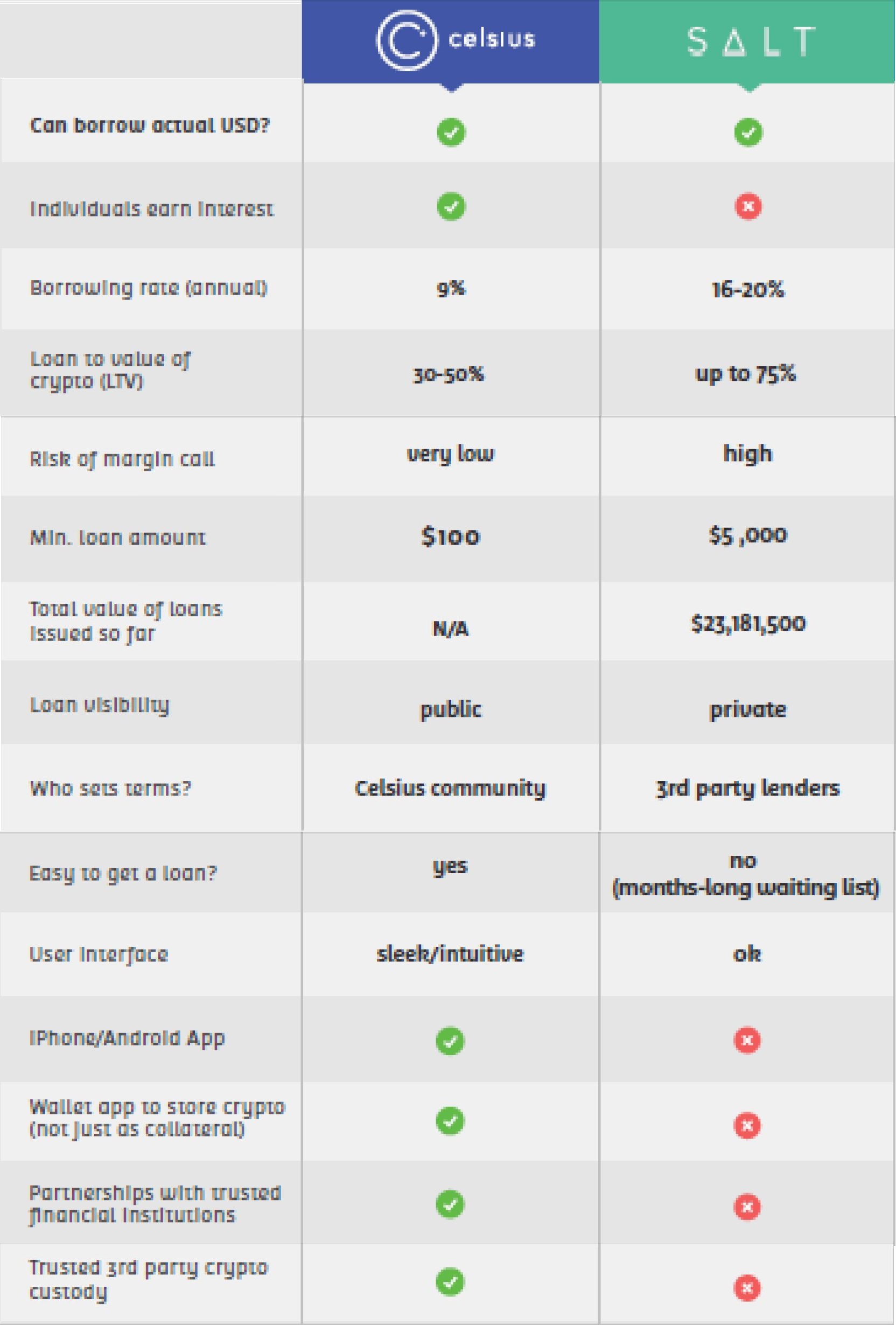Click the 'Can borrow actual USD?' row label
Image resolution: width=896 pixels, height=1325 pixels.
[x=150, y=125]
